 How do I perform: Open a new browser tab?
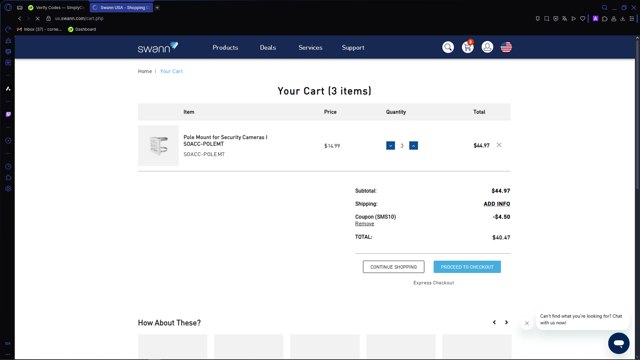pos(157,7)
